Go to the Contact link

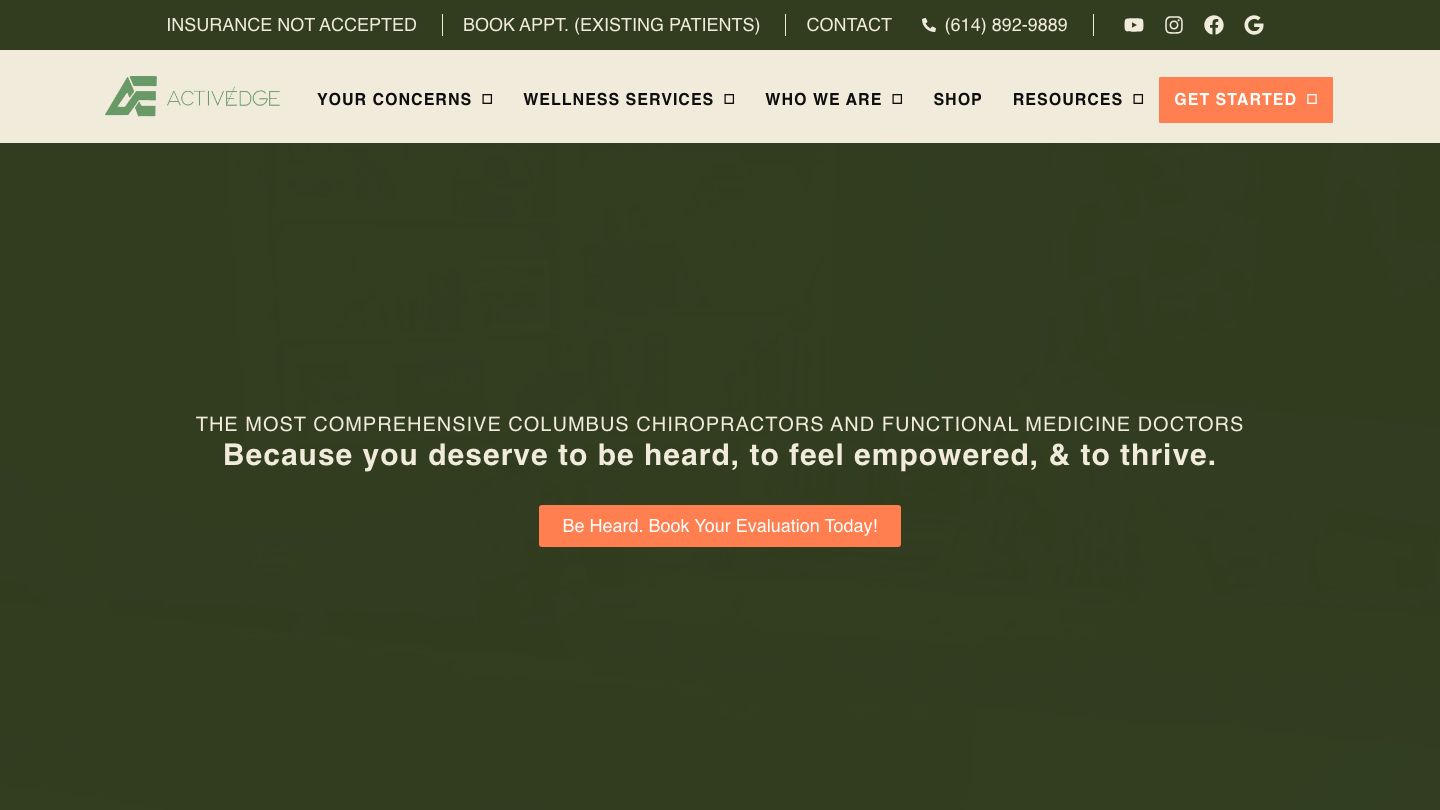click(x=849, y=25)
